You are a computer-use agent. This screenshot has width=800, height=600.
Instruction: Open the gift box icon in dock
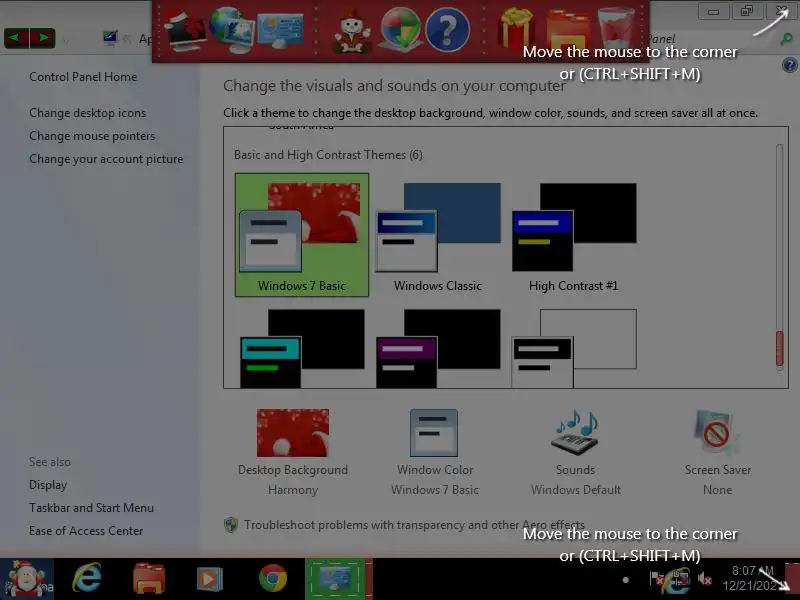pyautogui.click(x=516, y=29)
